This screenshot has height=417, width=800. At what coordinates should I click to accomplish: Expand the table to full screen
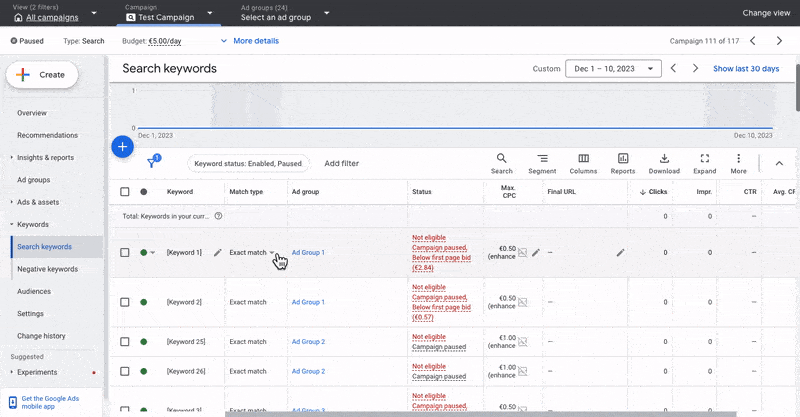tap(704, 163)
